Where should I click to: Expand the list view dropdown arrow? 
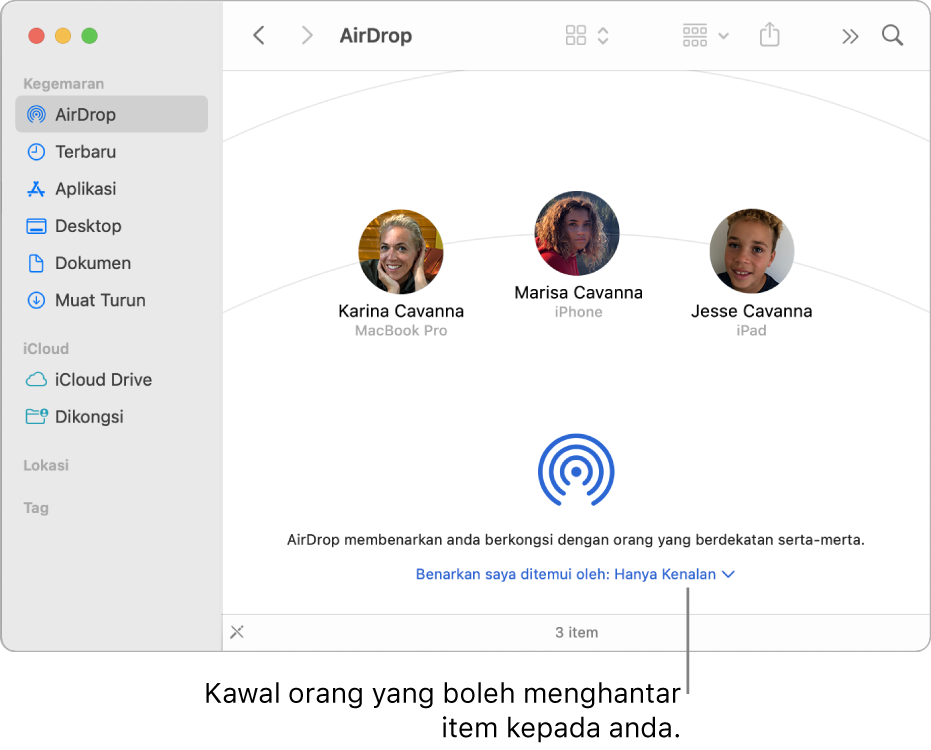click(x=725, y=35)
